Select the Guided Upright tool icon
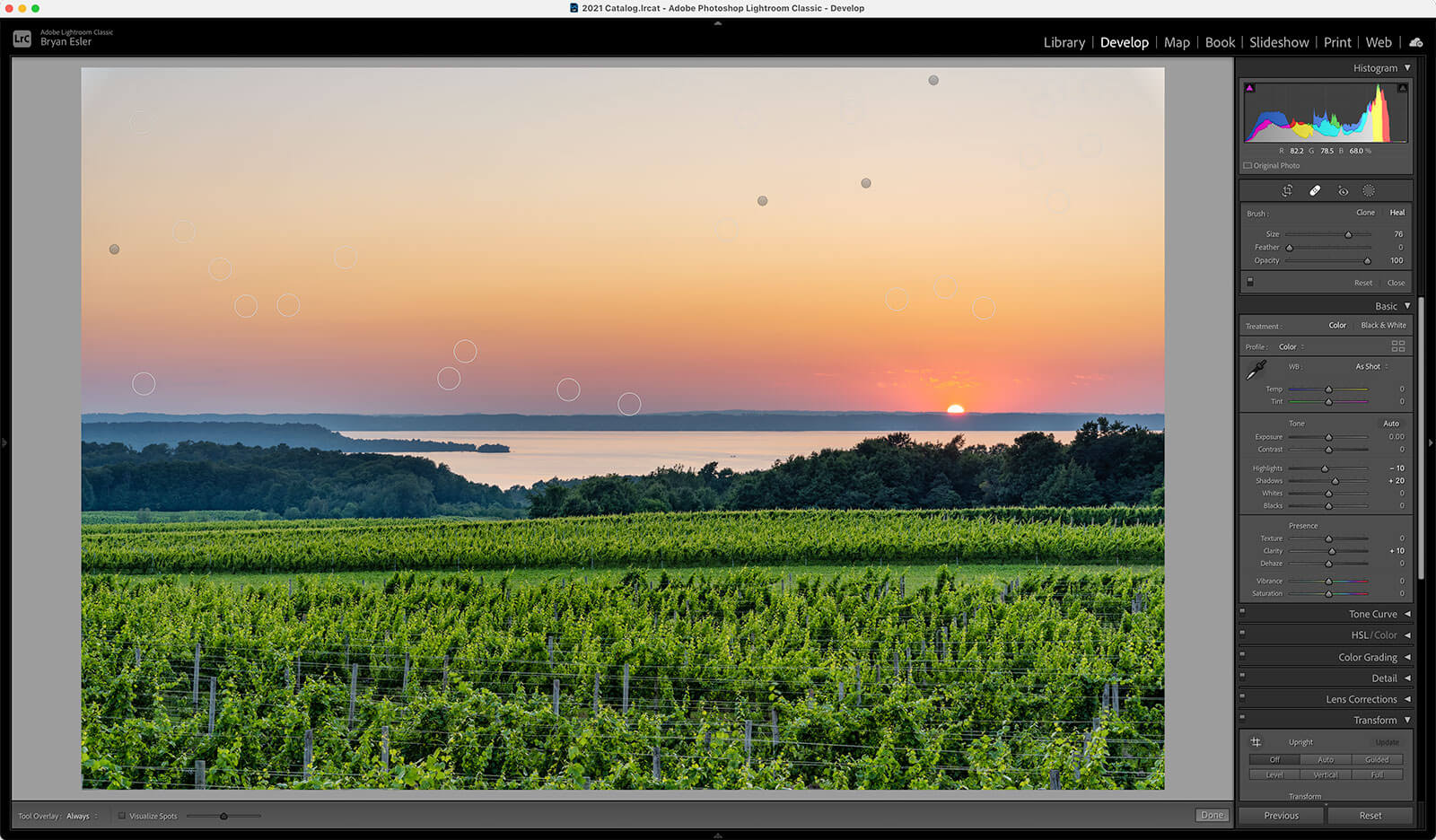The width and height of the screenshot is (1436, 840). coord(1256,742)
